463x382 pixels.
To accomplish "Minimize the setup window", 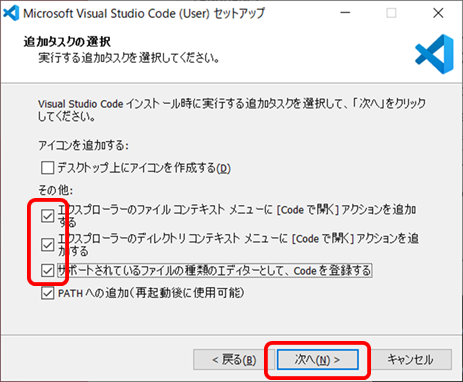I will (345, 13).
